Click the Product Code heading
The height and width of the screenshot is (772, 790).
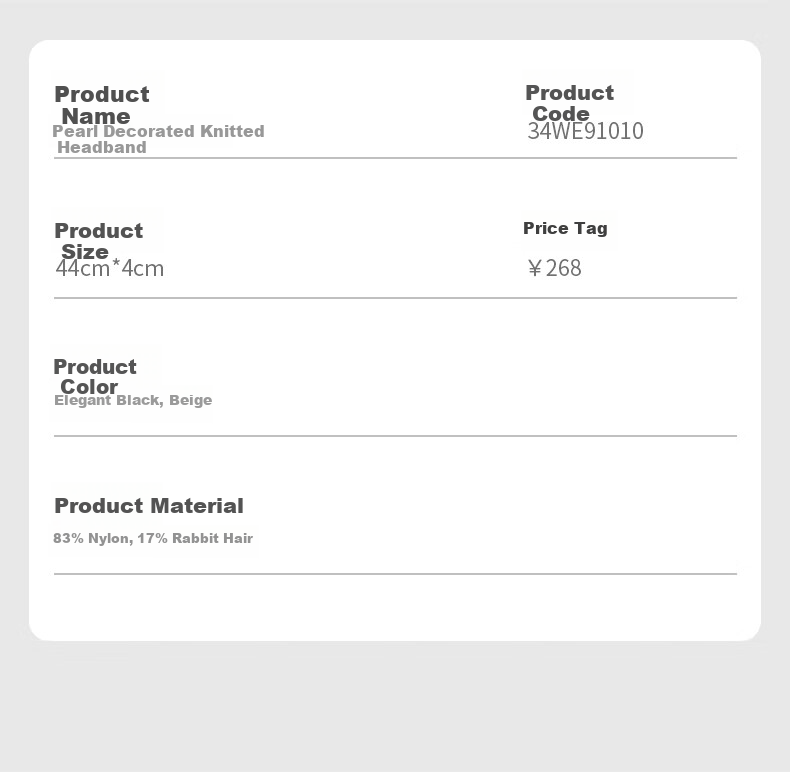tap(569, 103)
